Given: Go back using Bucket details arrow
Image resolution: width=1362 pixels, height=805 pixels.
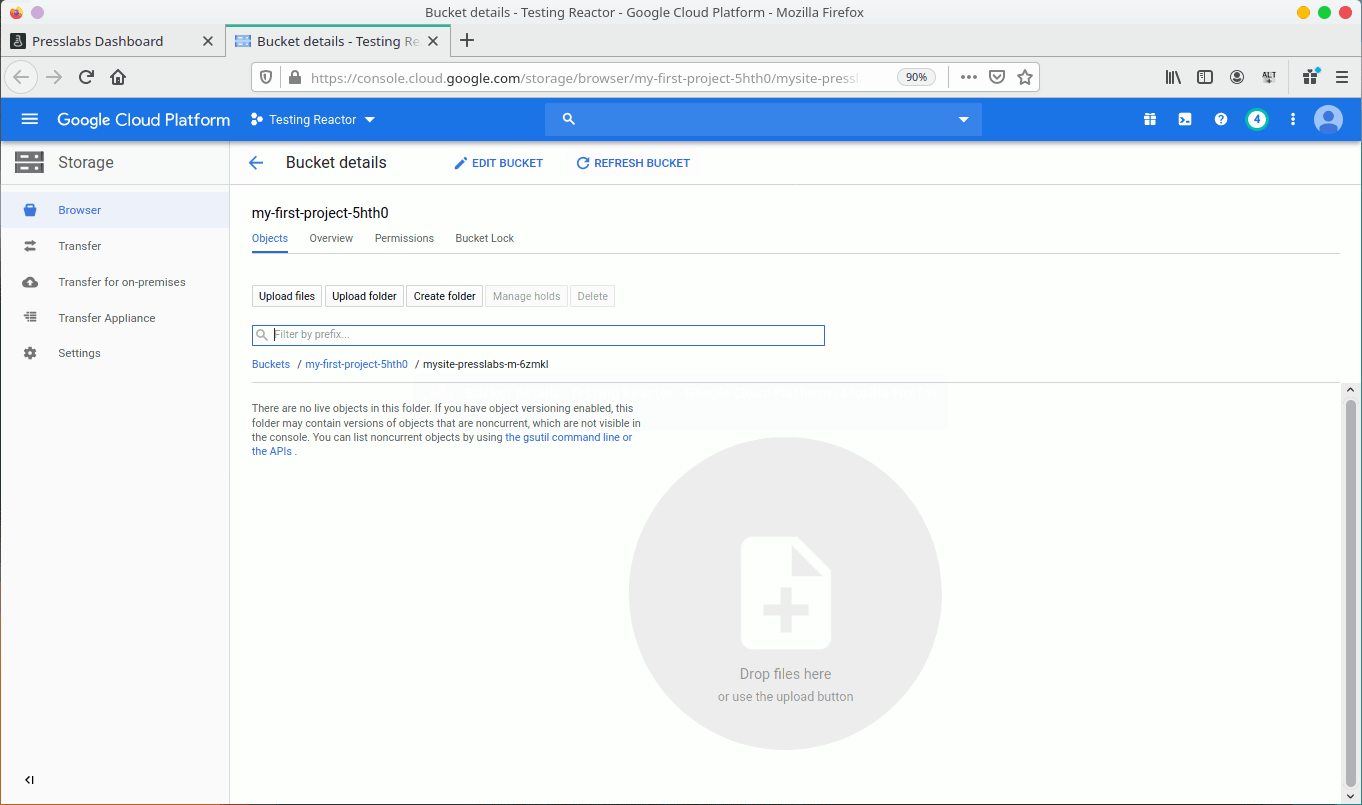Looking at the screenshot, I should 256,163.
